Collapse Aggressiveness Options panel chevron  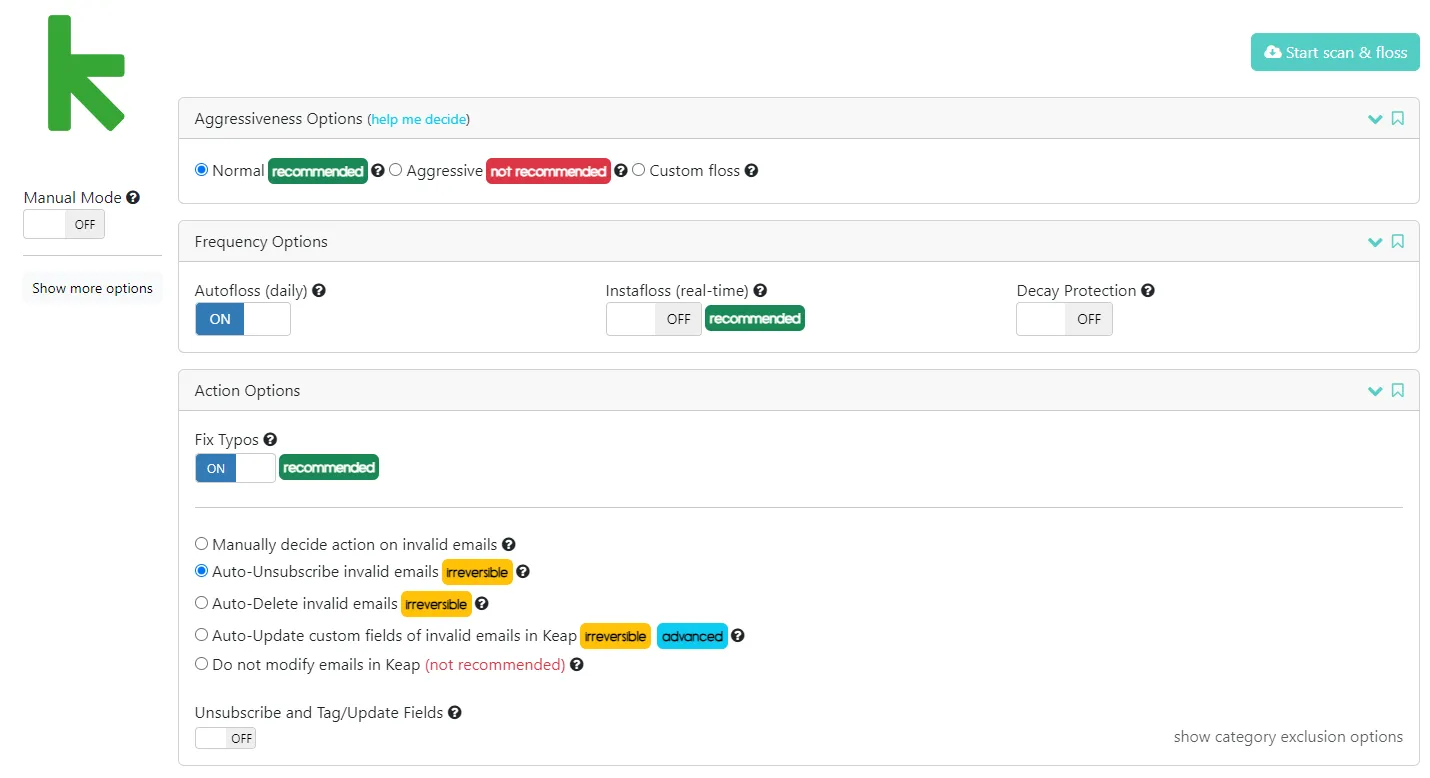[x=1375, y=119]
